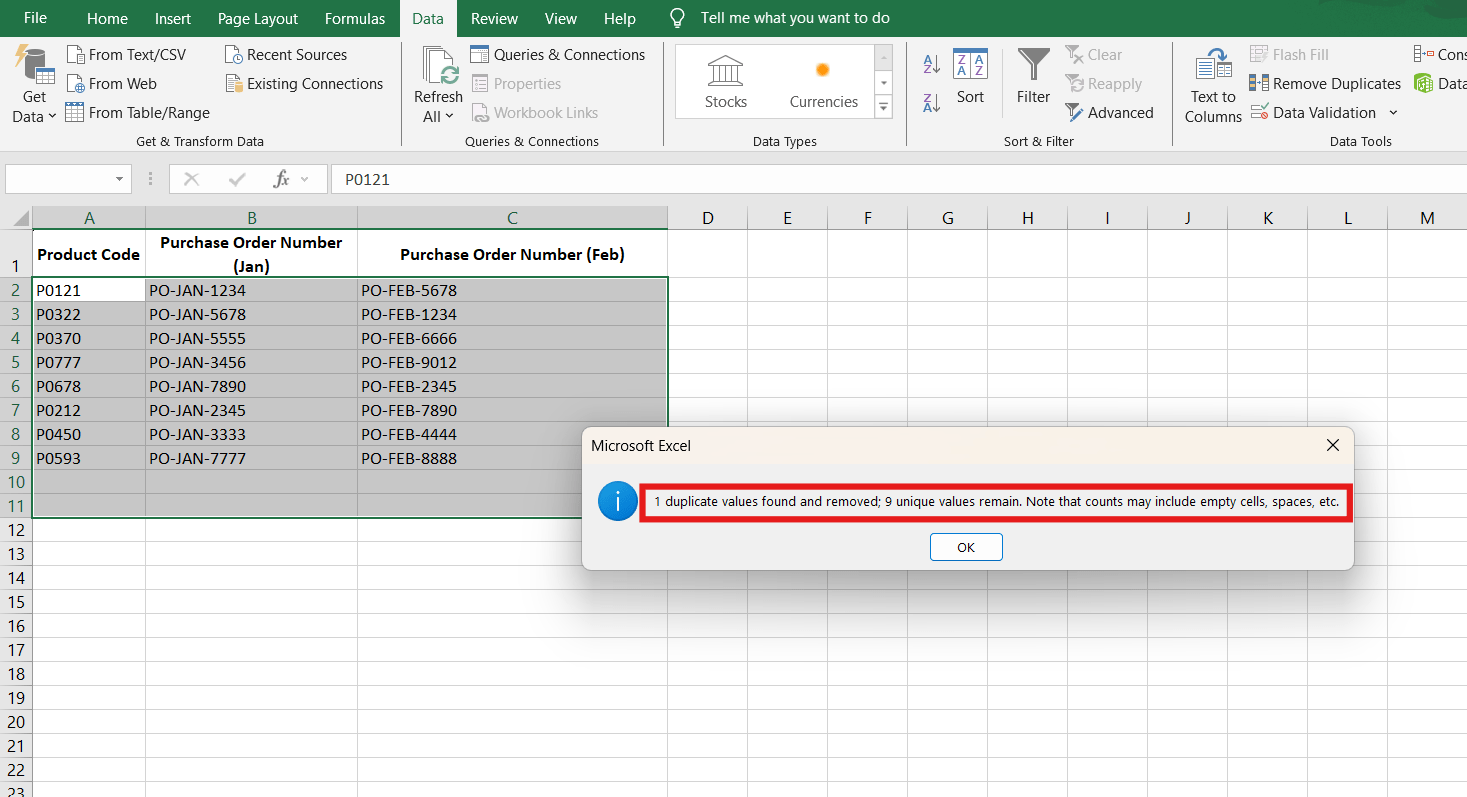Screen dimensions: 1467x797
Task: Close the Microsoft Excel dialog
Action: 1332,445
